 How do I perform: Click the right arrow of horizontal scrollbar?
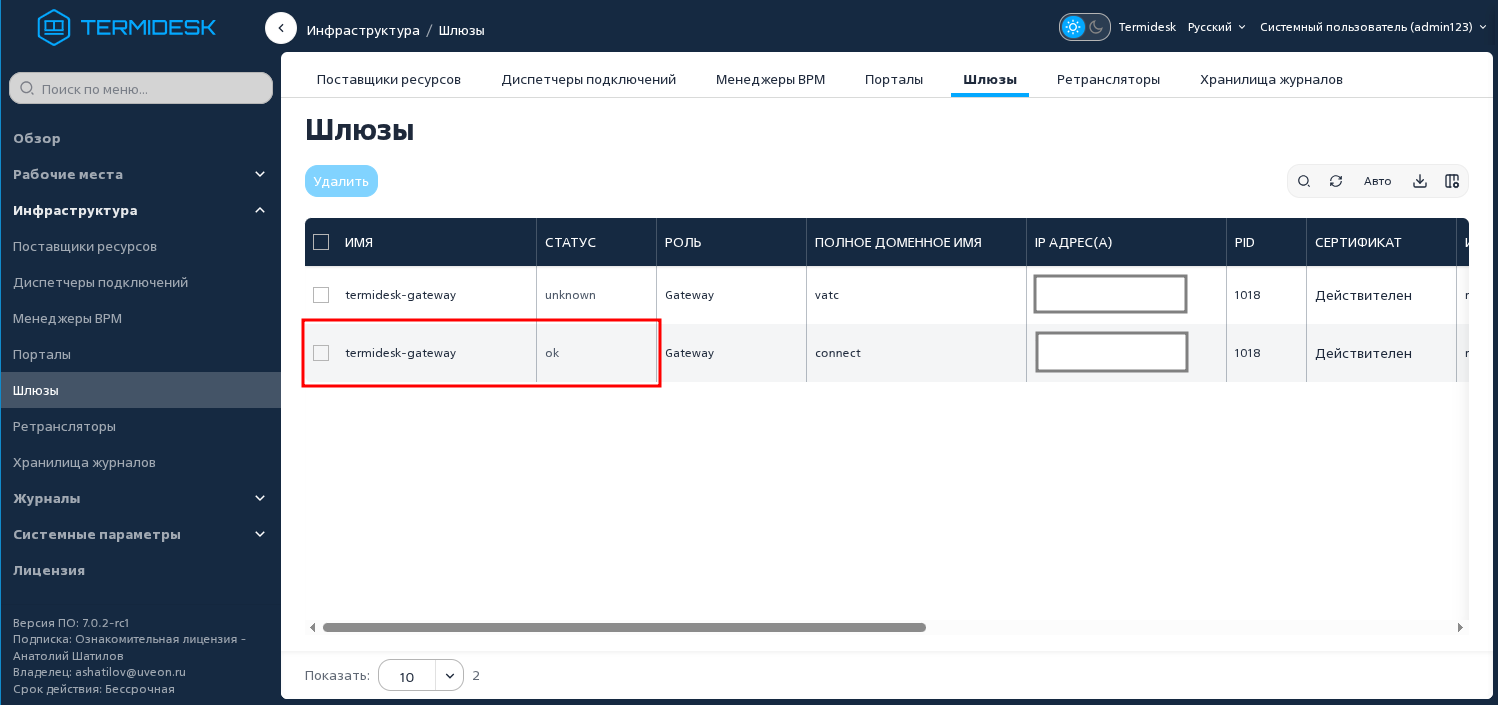1460,628
